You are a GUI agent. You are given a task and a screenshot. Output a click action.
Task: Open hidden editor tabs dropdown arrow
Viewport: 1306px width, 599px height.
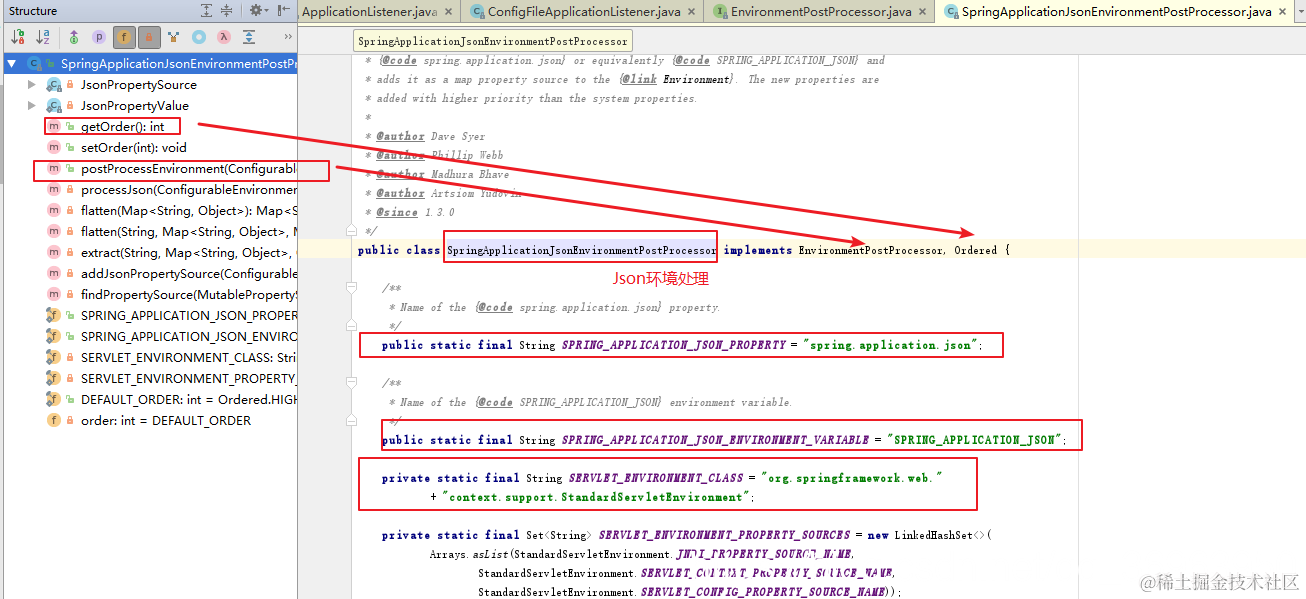pos(1299,12)
